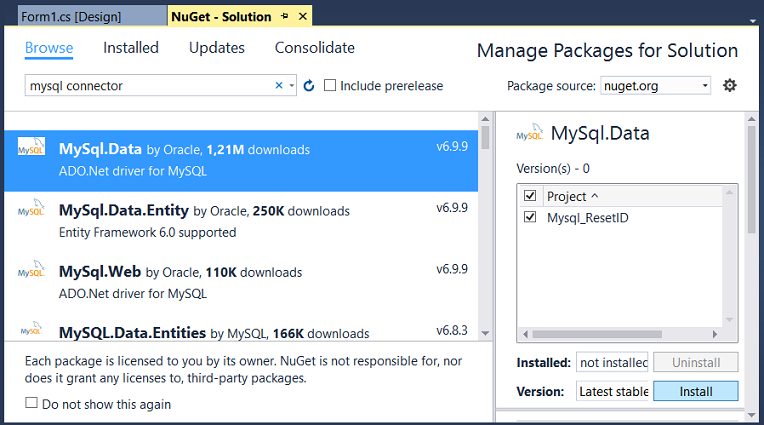
Task: Click the refresh search results icon
Action: [x=309, y=86]
